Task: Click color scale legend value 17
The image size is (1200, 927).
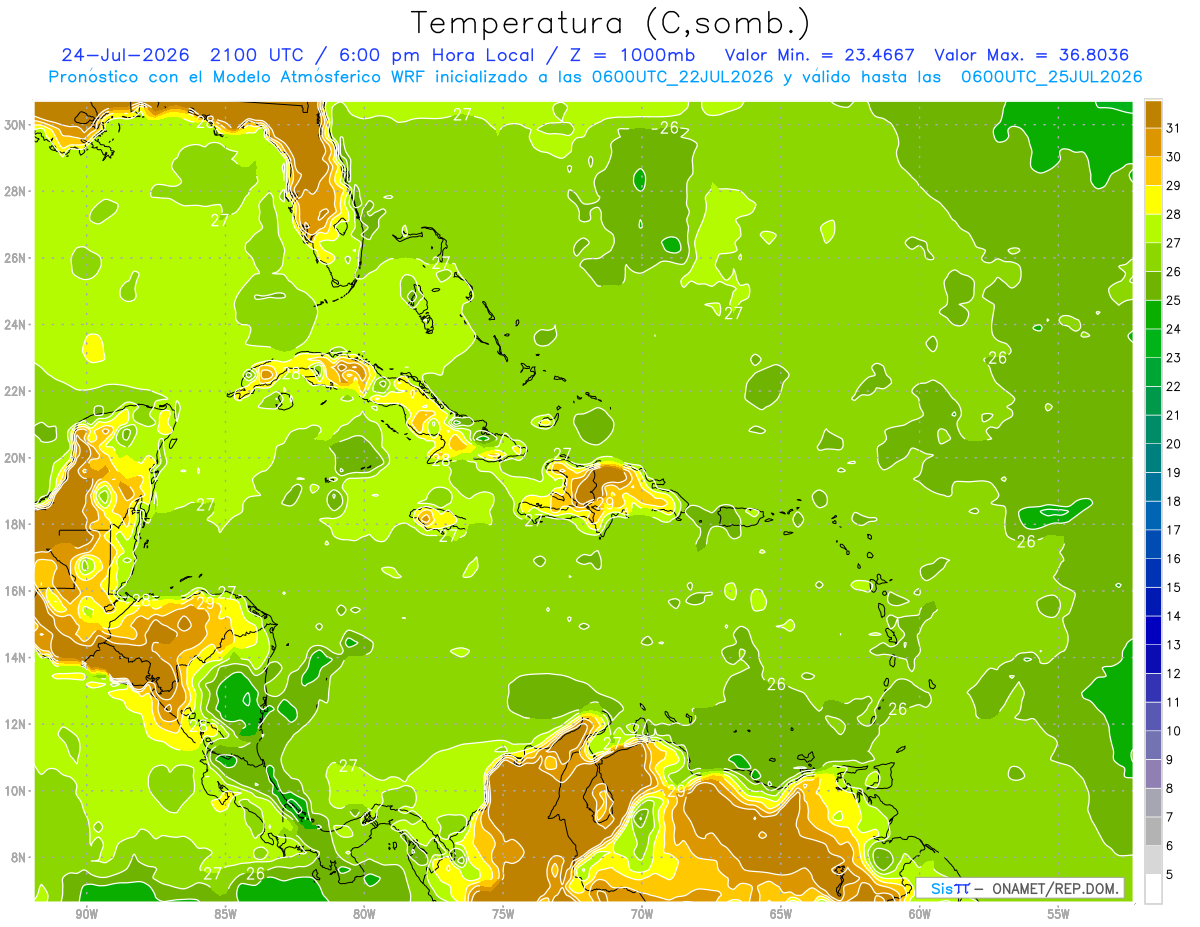Action: coord(1174,530)
